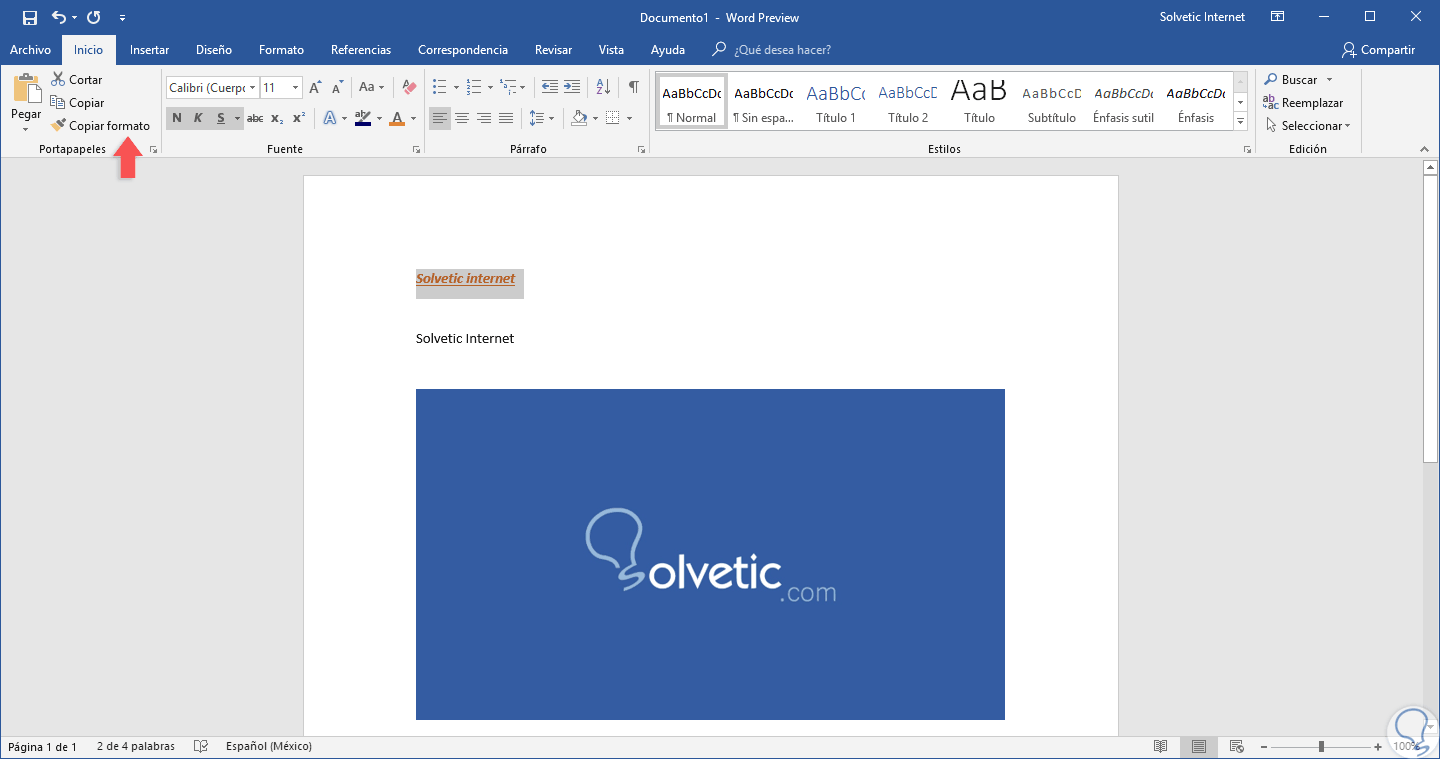The height and width of the screenshot is (759, 1440).
Task: Collapse the ribbon with the chevron arrow
Action: [1425, 149]
